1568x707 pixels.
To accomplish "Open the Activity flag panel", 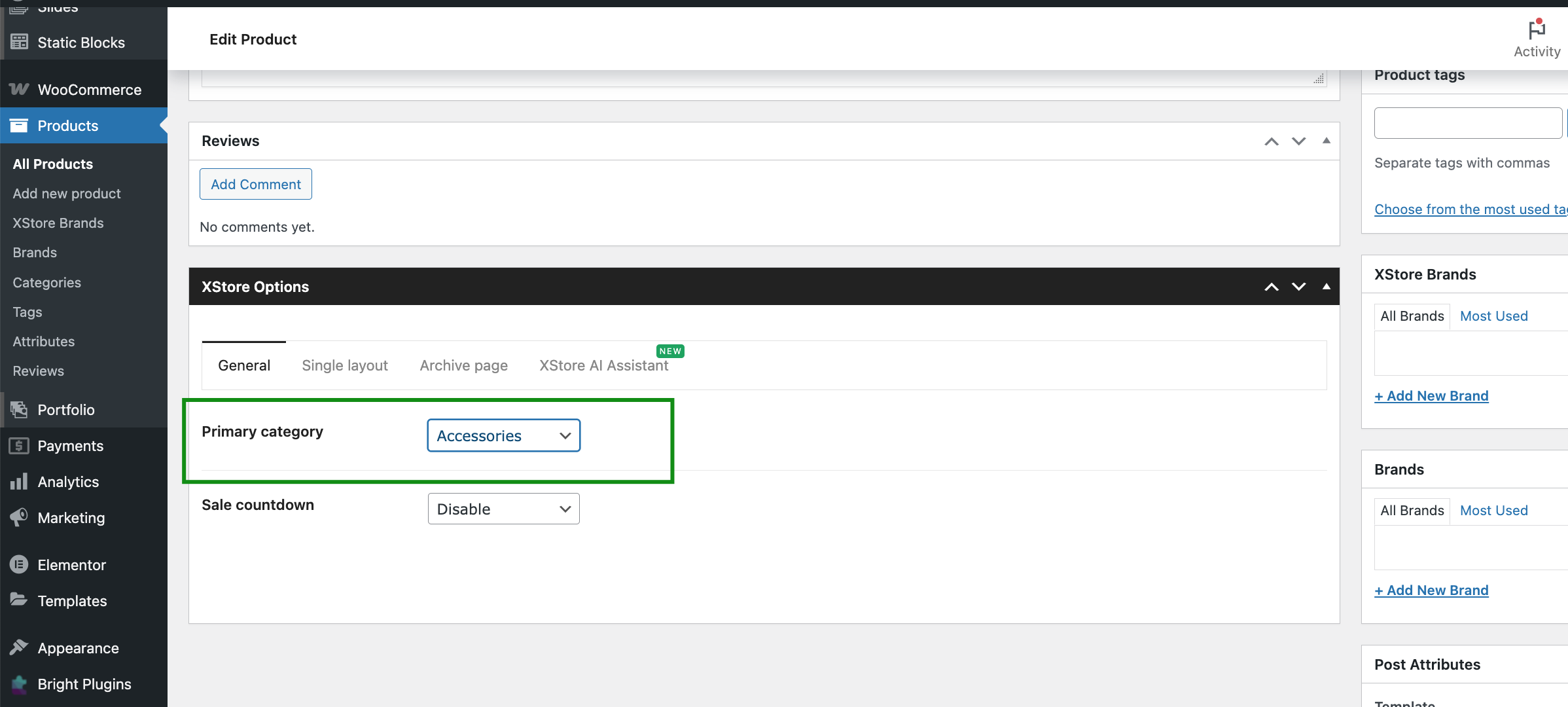I will (1537, 39).
